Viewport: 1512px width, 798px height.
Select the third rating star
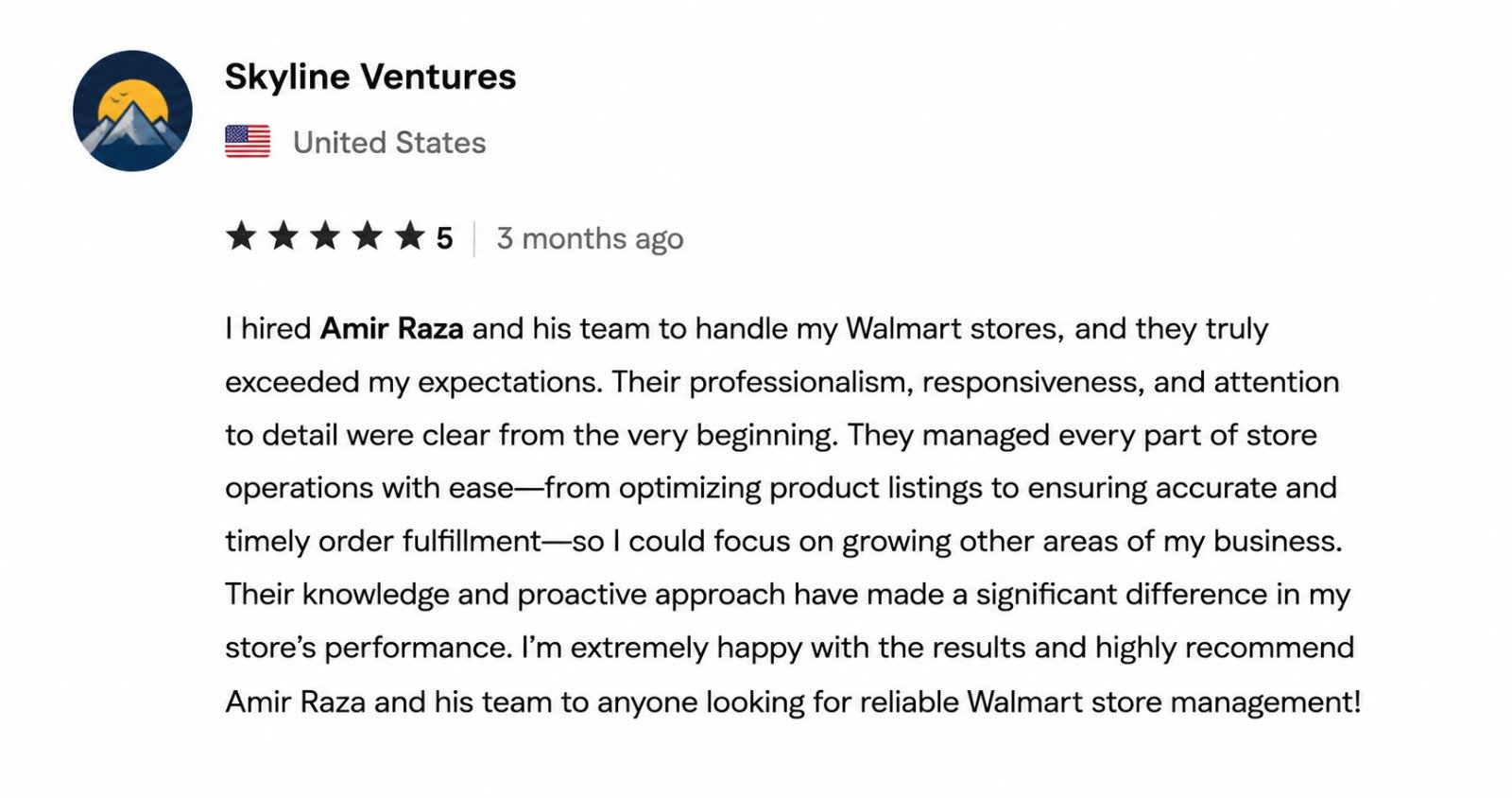pos(325,235)
